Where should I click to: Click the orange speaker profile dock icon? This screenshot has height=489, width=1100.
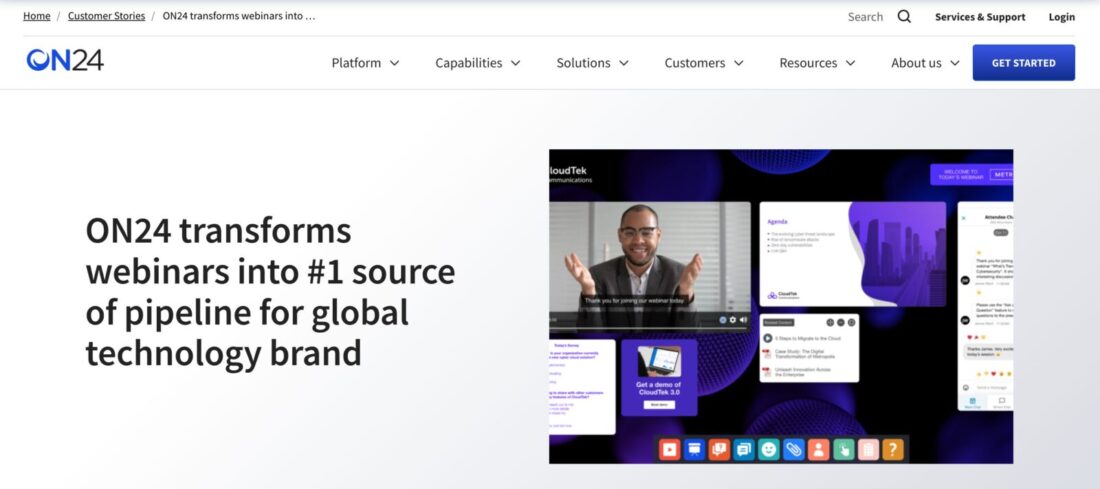tap(818, 450)
